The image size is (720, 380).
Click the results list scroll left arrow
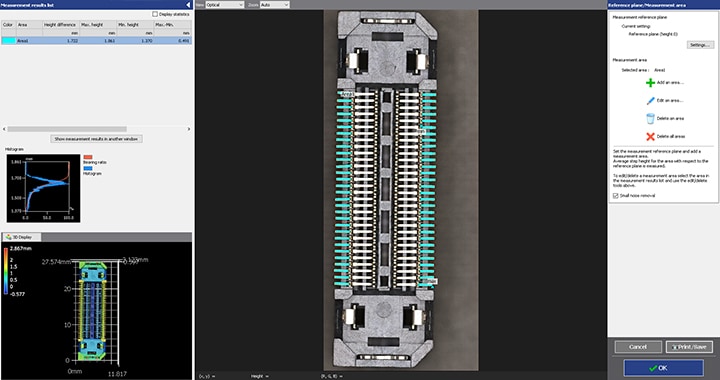click(4, 129)
